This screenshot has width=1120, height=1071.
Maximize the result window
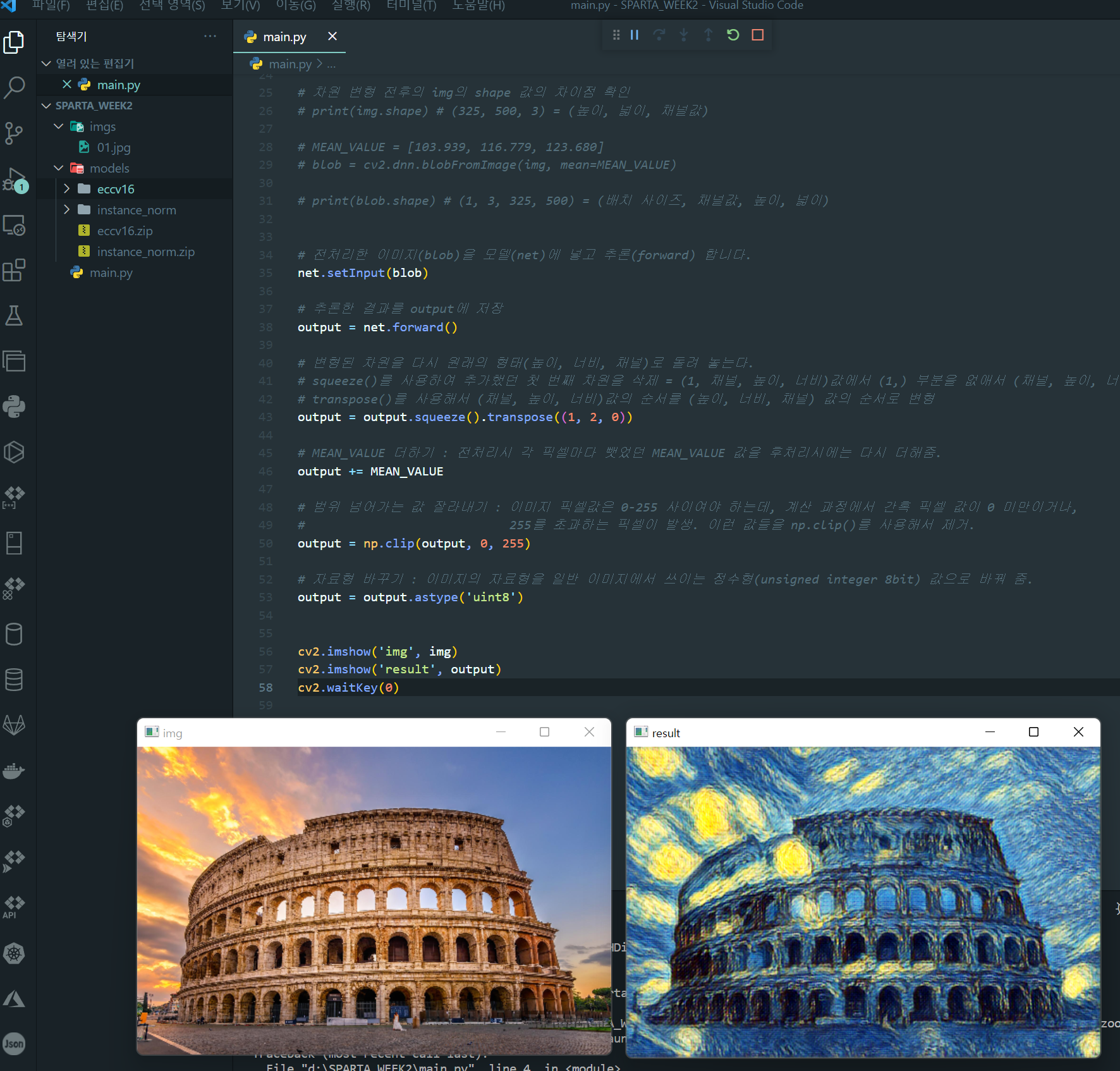(x=1033, y=732)
